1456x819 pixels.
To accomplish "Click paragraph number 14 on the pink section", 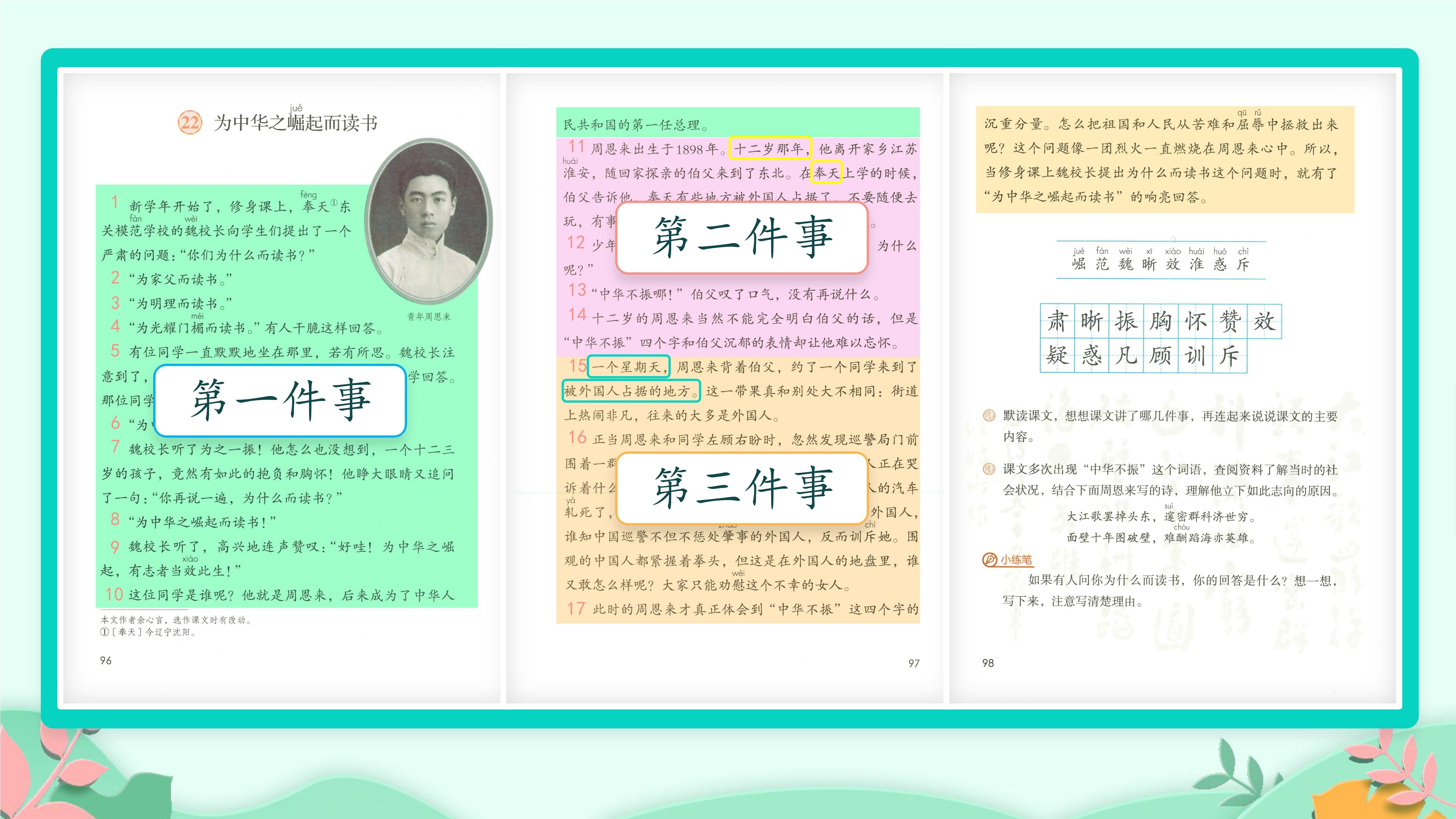I will tap(577, 314).
